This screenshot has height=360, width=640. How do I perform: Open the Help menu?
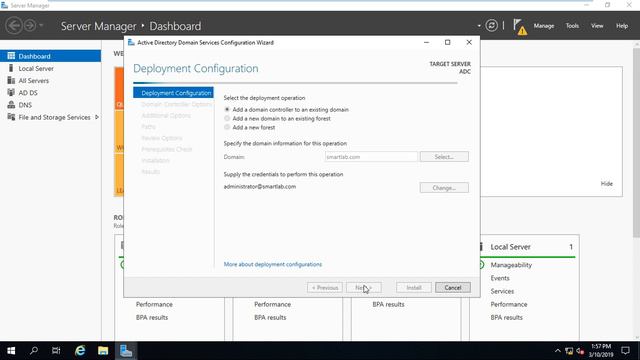622,26
